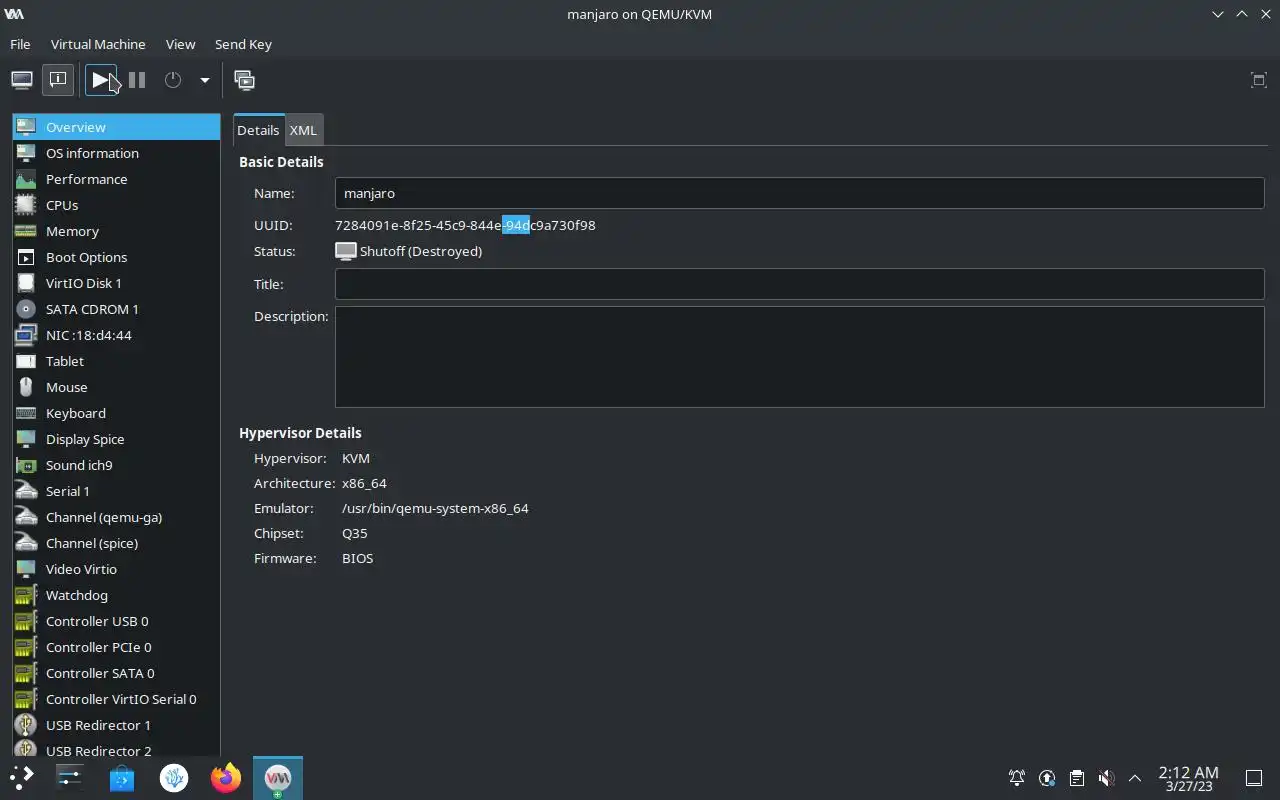This screenshot has height=800, width=1280.
Task: Select the Watchdog icon
Action: pyautogui.click(x=26, y=595)
